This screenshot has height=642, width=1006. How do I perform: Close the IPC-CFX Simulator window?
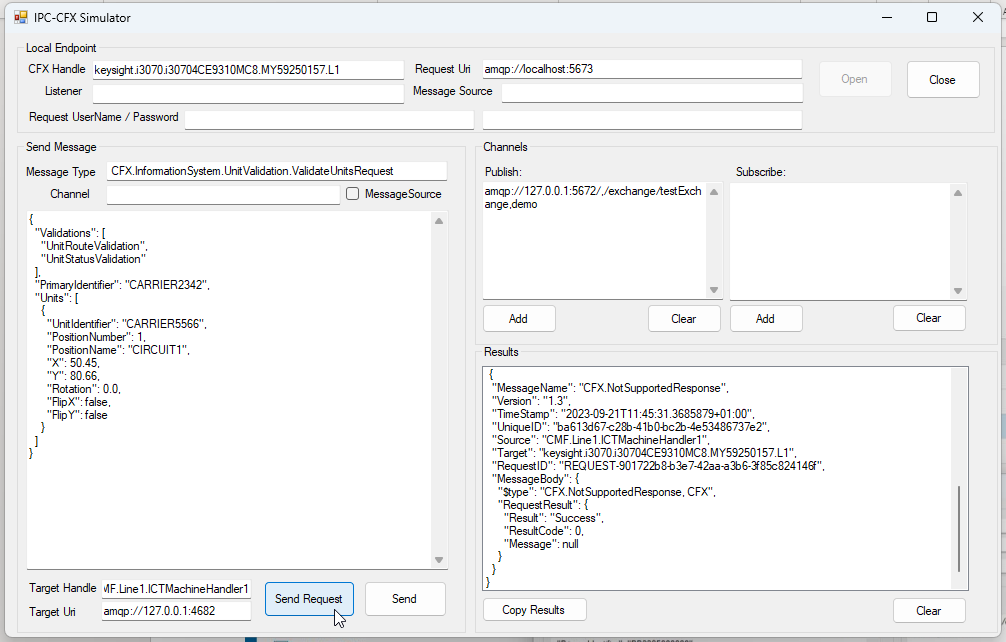(x=978, y=17)
